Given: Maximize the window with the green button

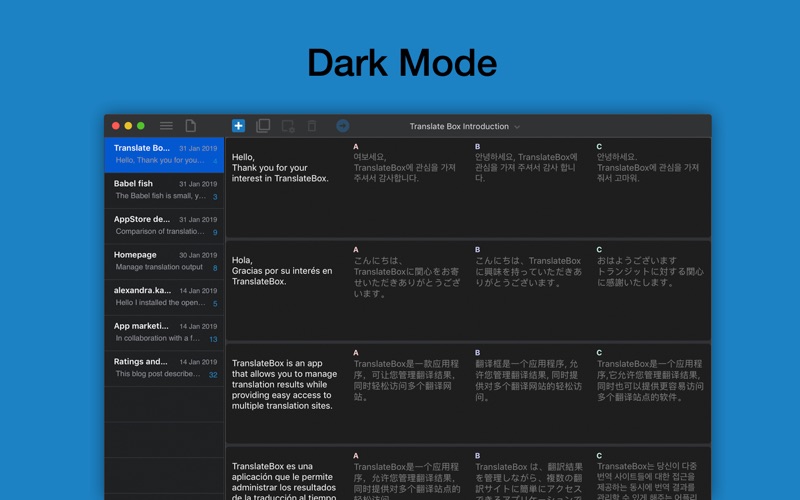Looking at the screenshot, I should coord(141,126).
